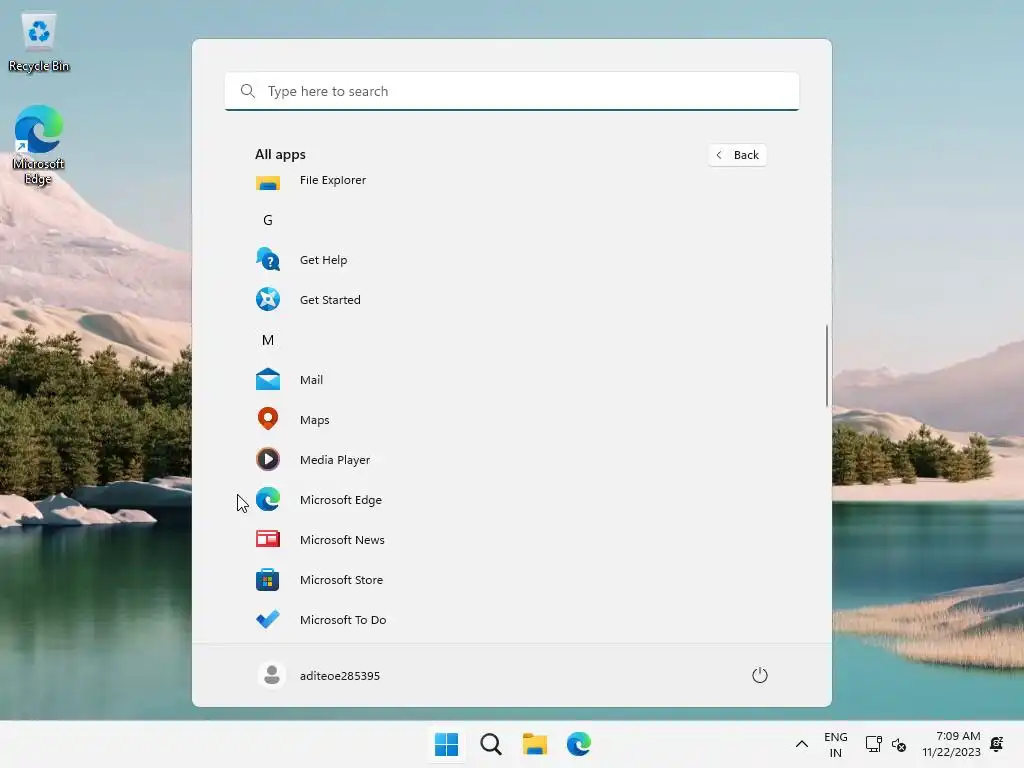
Task: Open the Microsoft News icon
Action: point(268,539)
